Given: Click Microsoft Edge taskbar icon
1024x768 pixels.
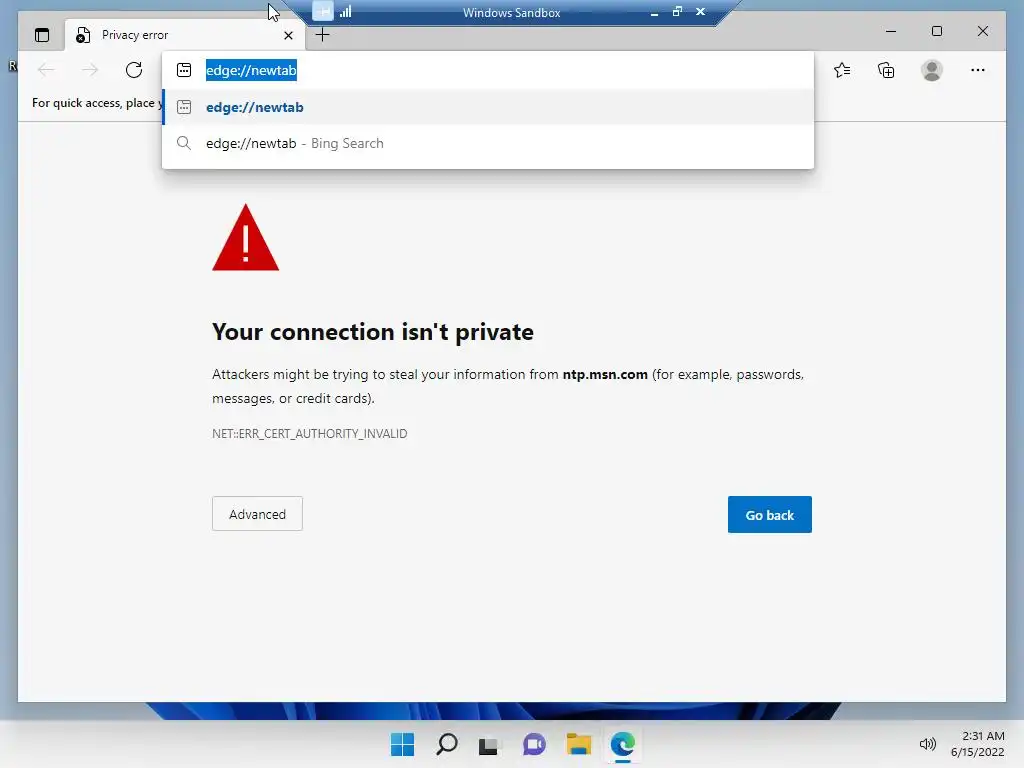Looking at the screenshot, I should (x=622, y=744).
